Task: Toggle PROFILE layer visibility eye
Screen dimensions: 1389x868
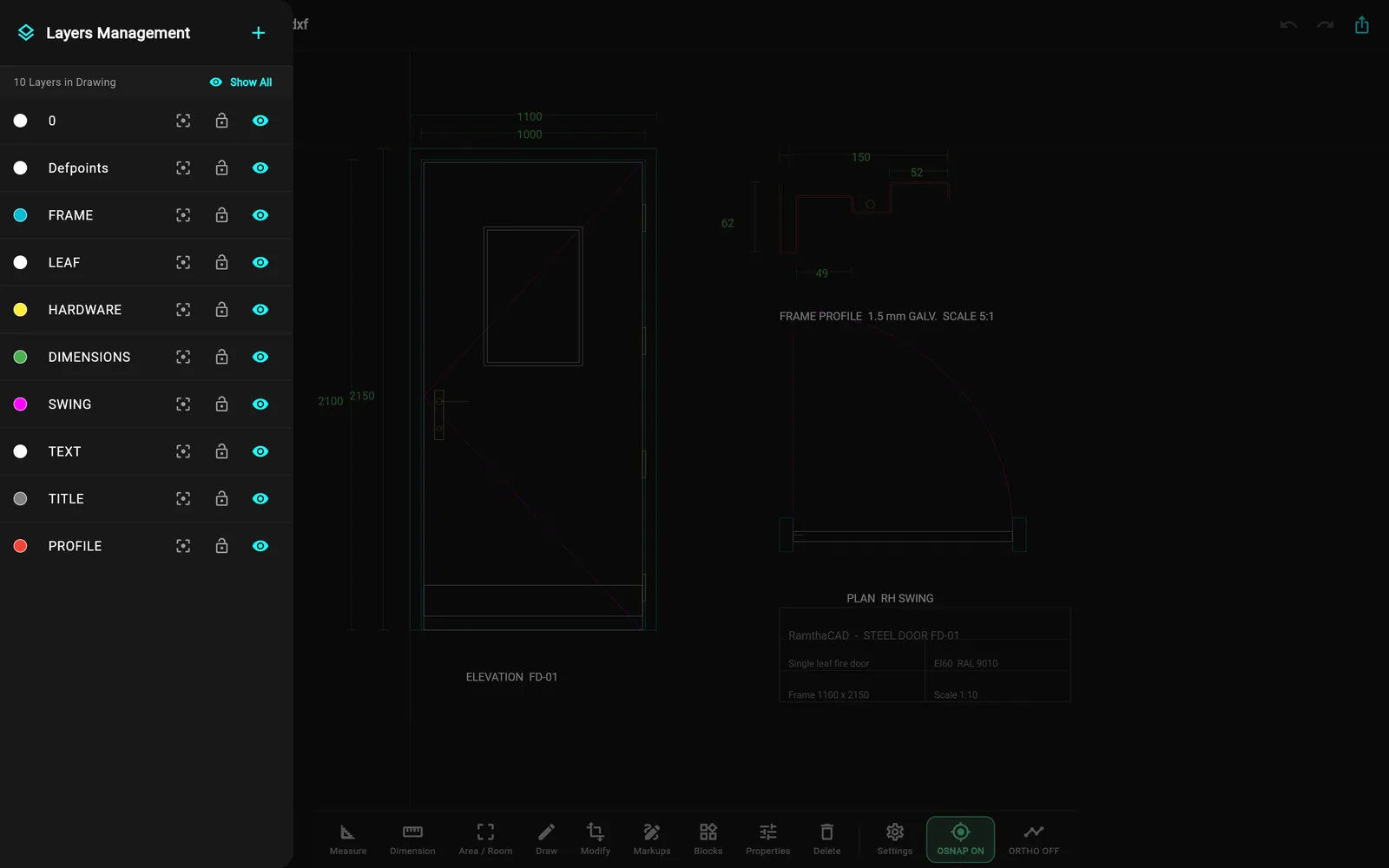Action: point(260,546)
